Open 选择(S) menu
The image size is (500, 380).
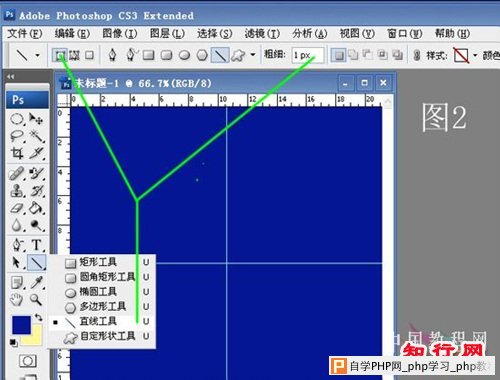(x=215, y=33)
